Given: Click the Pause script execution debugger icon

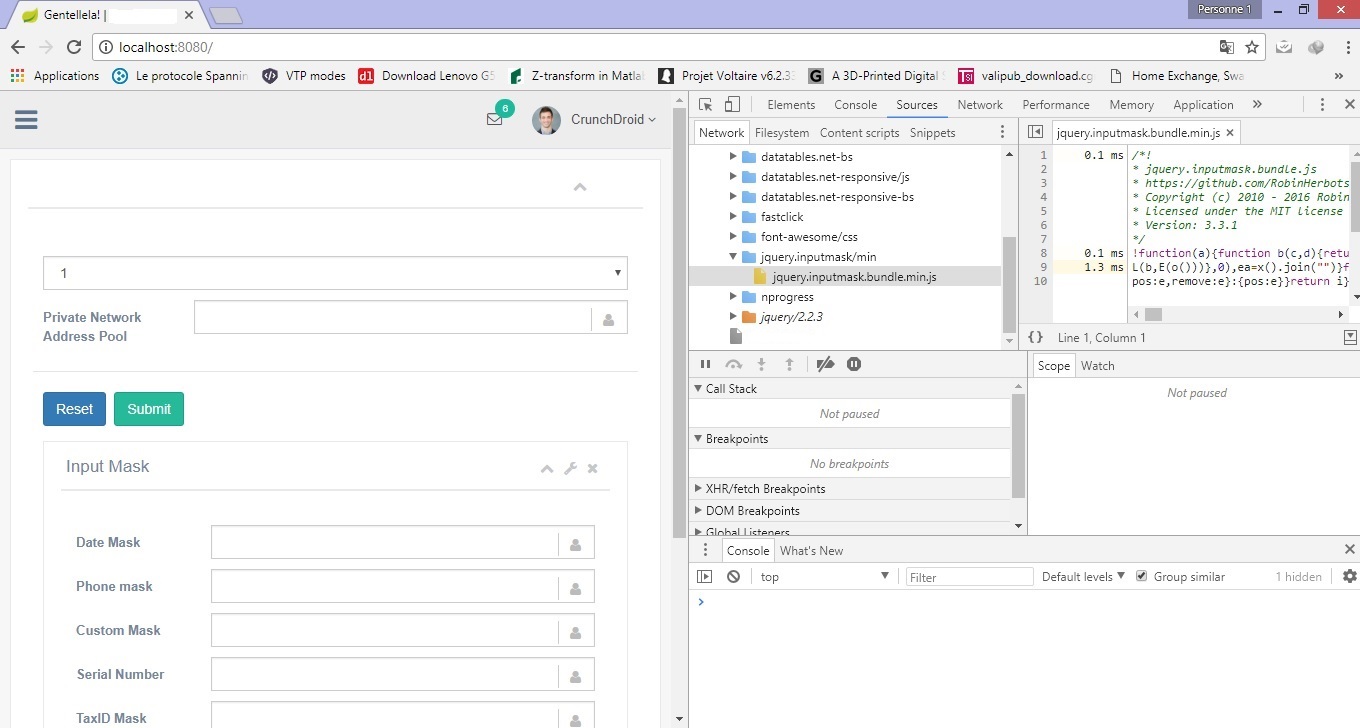Looking at the screenshot, I should point(705,363).
